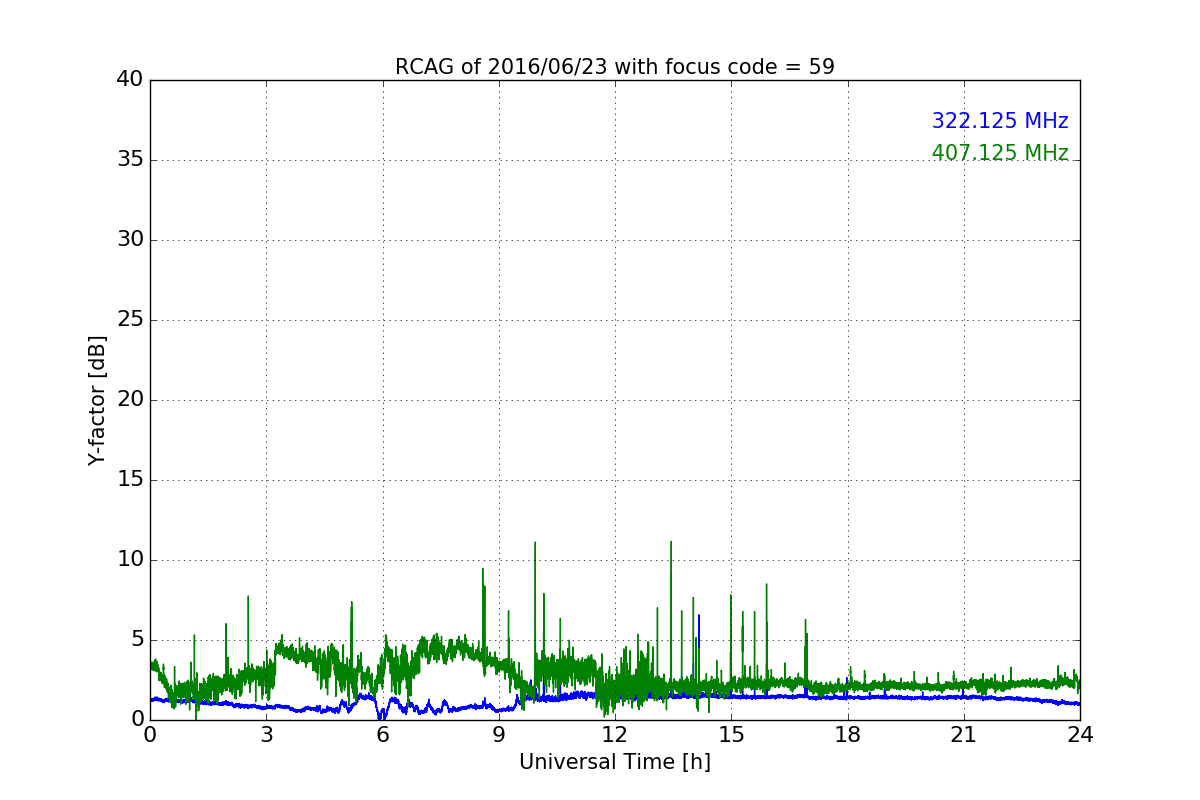The height and width of the screenshot is (800, 1200).
Task: Click y-axis tick label 20
Action: tap(130, 400)
